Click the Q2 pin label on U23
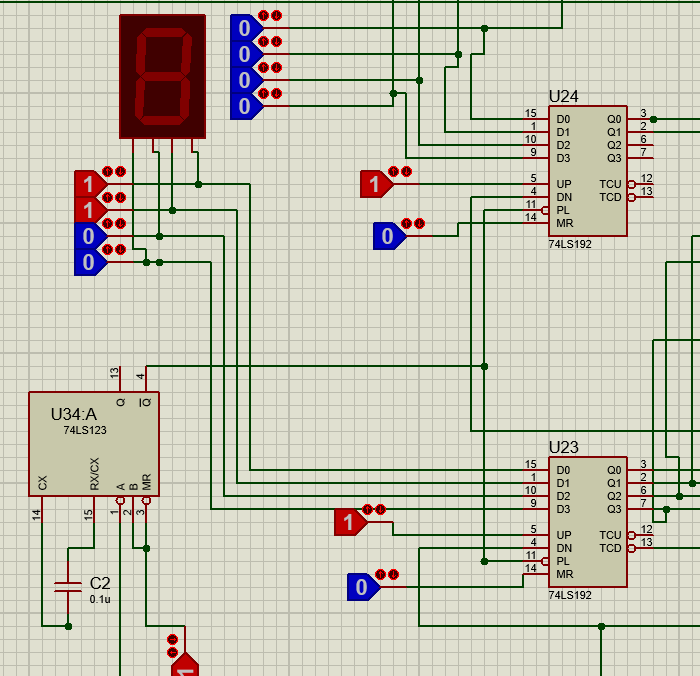This screenshot has height=676, width=700. click(614, 496)
